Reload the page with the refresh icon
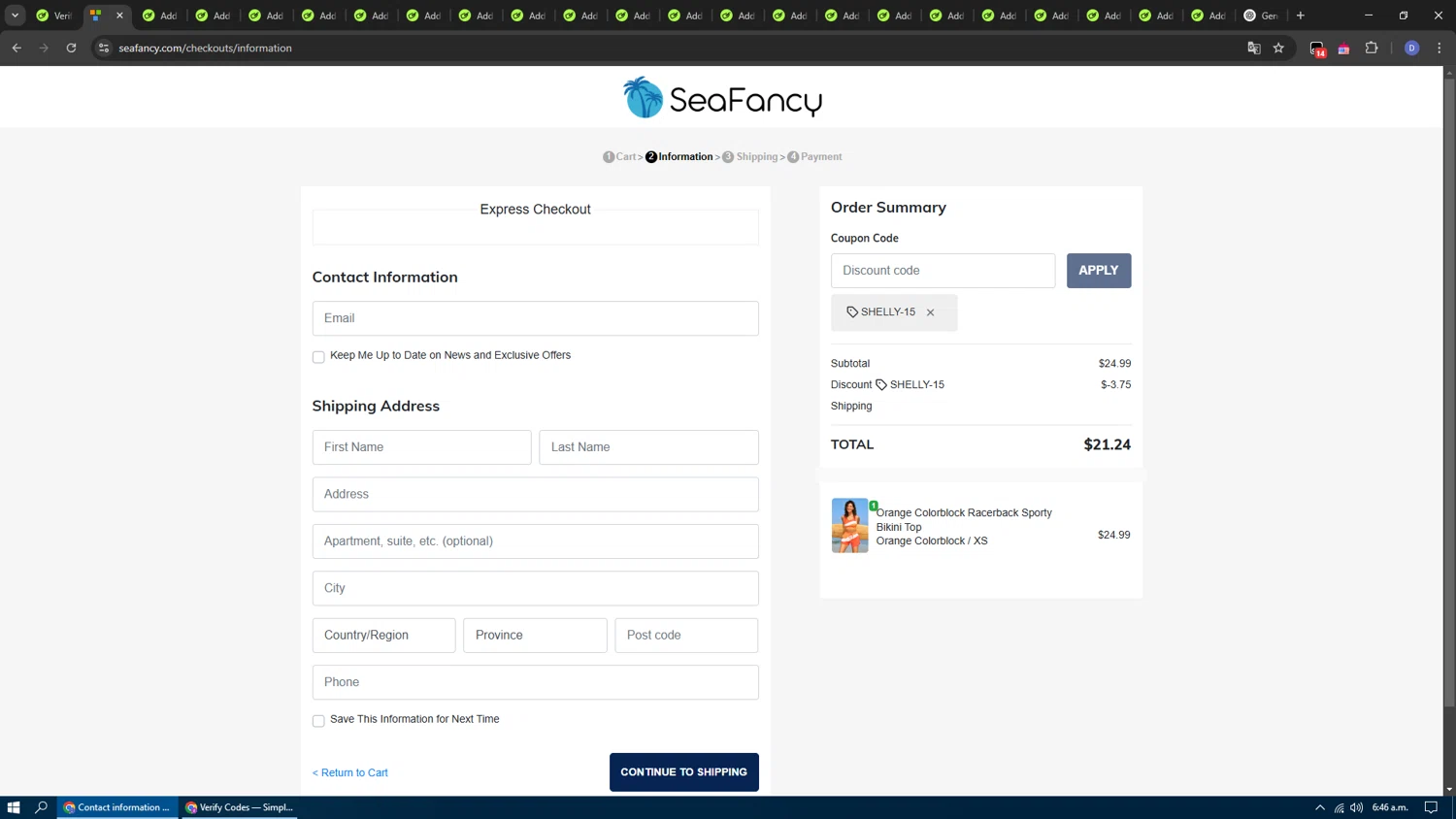1456x819 pixels. (x=71, y=48)
